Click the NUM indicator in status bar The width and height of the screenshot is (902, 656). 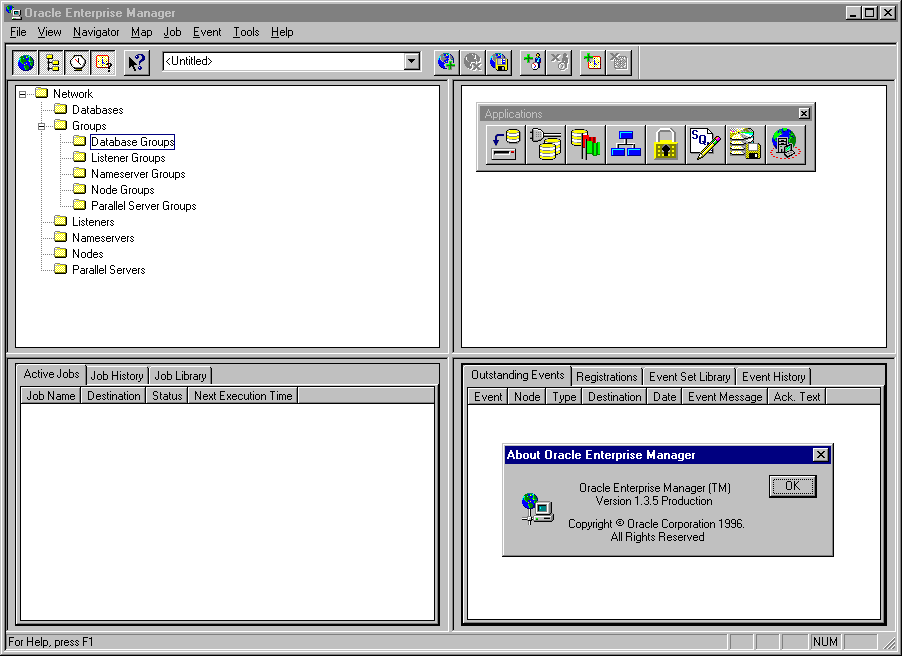click(825, 642)
